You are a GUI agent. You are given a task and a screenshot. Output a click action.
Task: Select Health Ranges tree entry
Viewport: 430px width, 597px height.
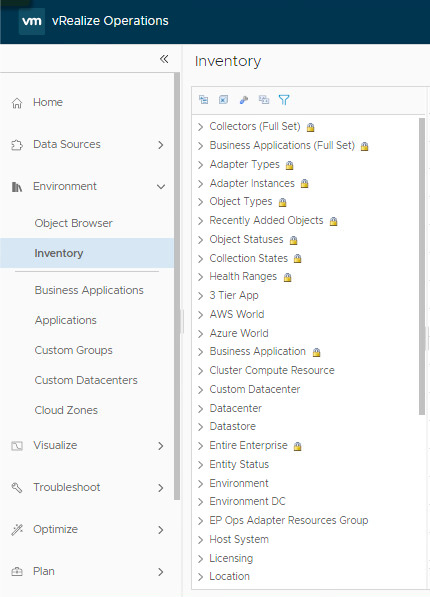(x=243, y=276)
